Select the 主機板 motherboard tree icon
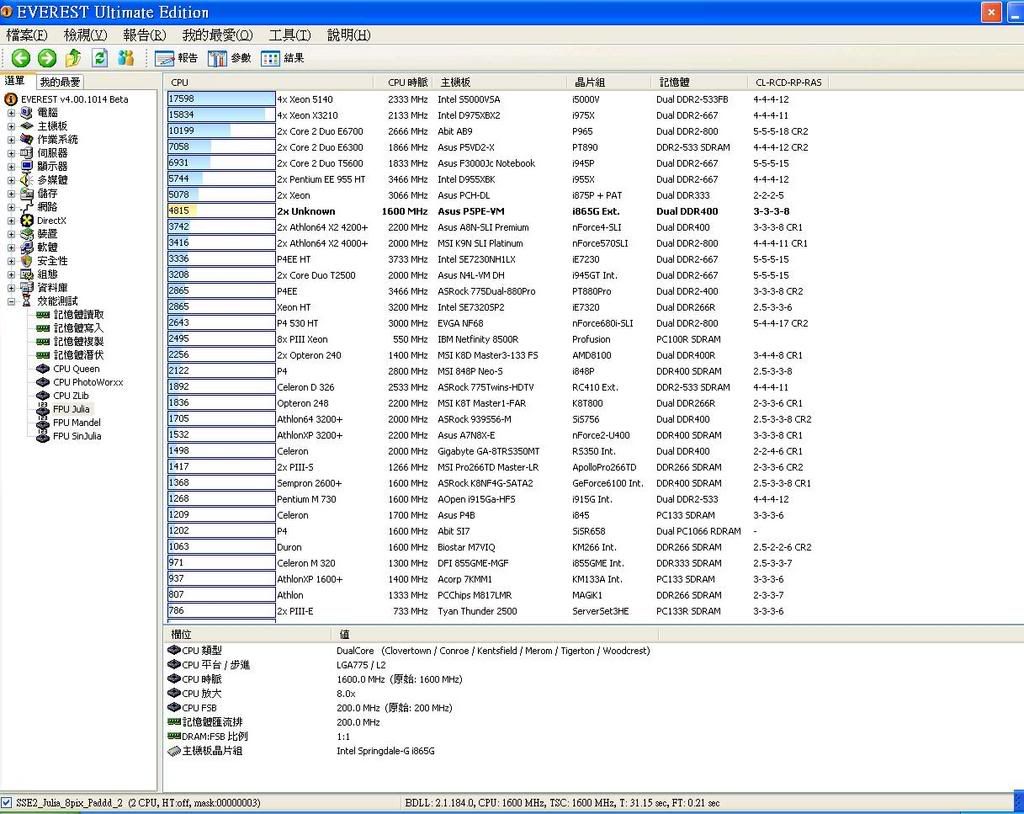Image resolution: width=1024 pixels, height=814 pixels. pyautogui.click(x=27, y=126)
